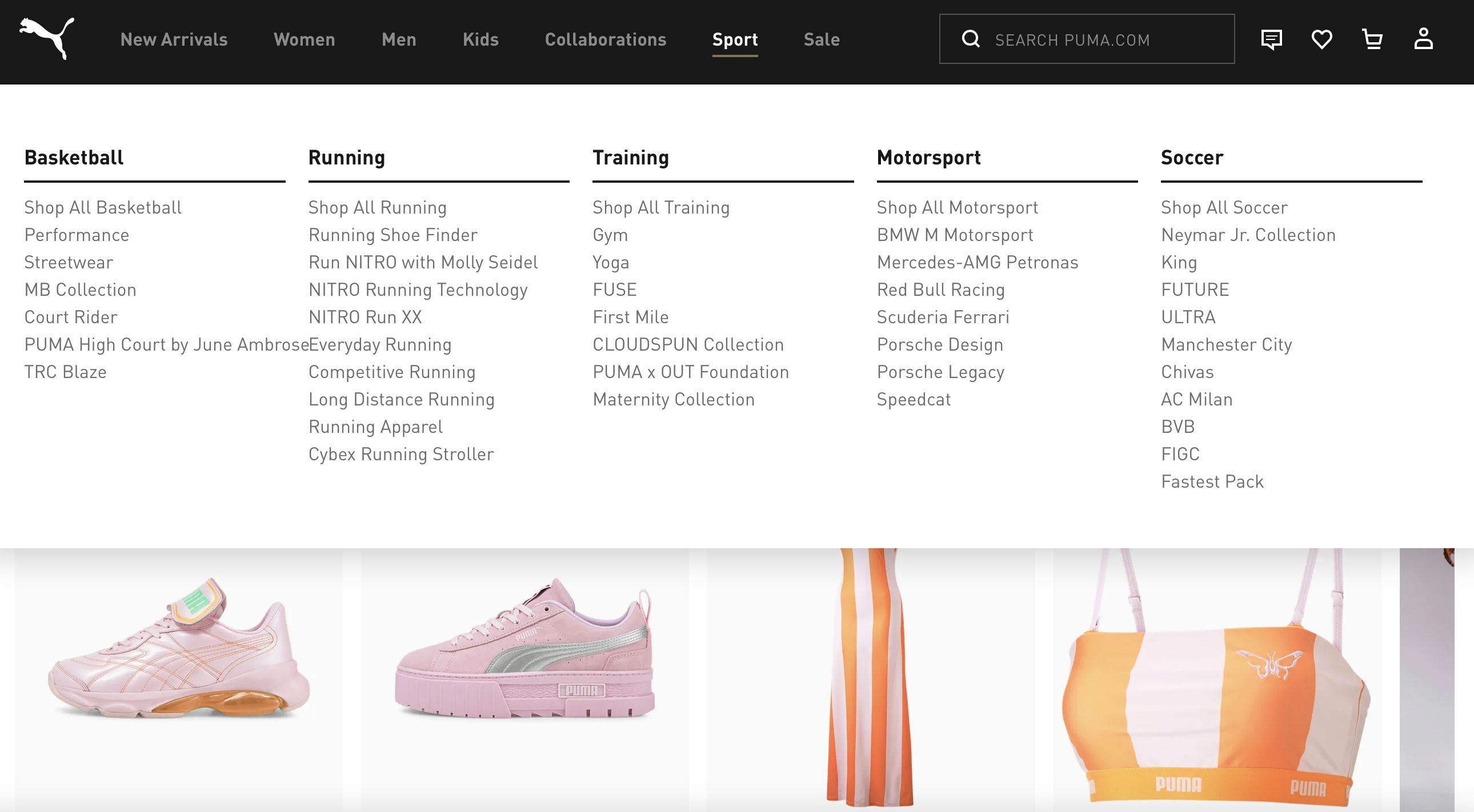Open the Collaborations menu
1474x812 pixels.
(x=606, y=39)
